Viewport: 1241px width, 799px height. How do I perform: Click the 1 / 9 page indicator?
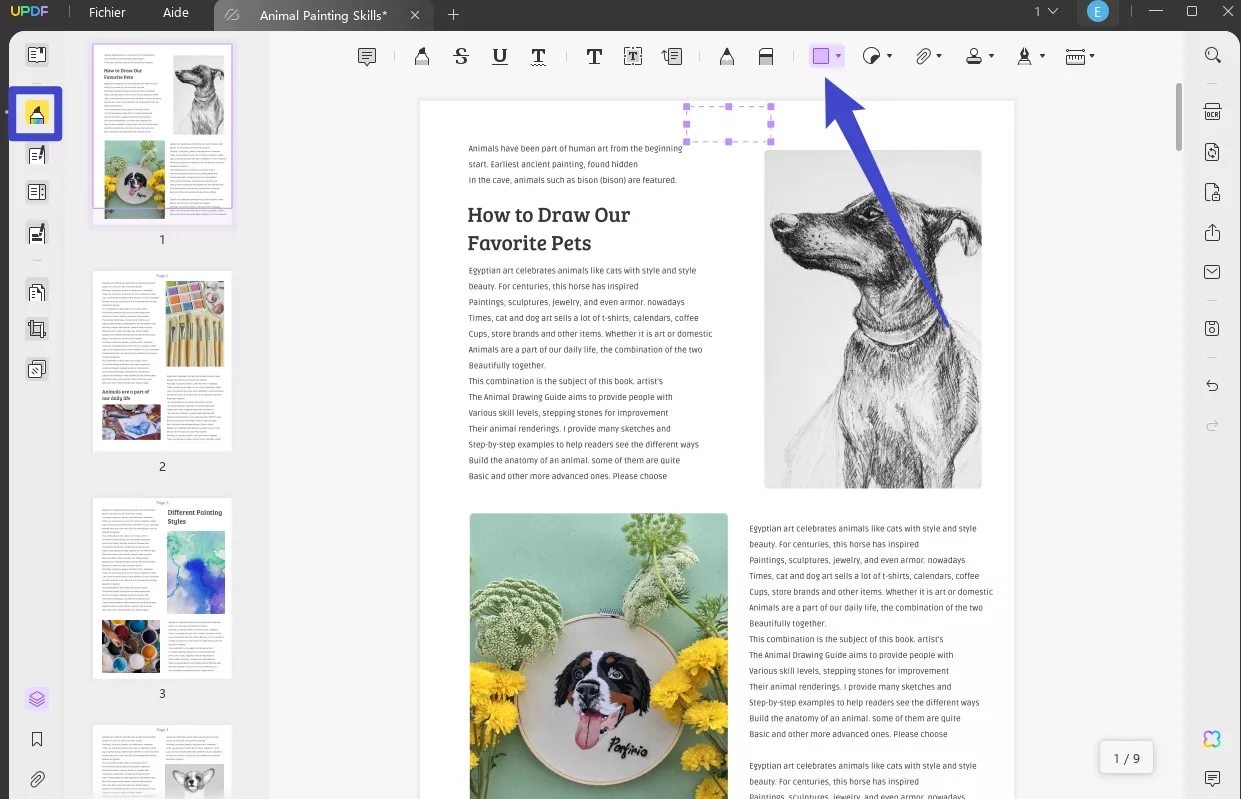tap(1126, 758)
